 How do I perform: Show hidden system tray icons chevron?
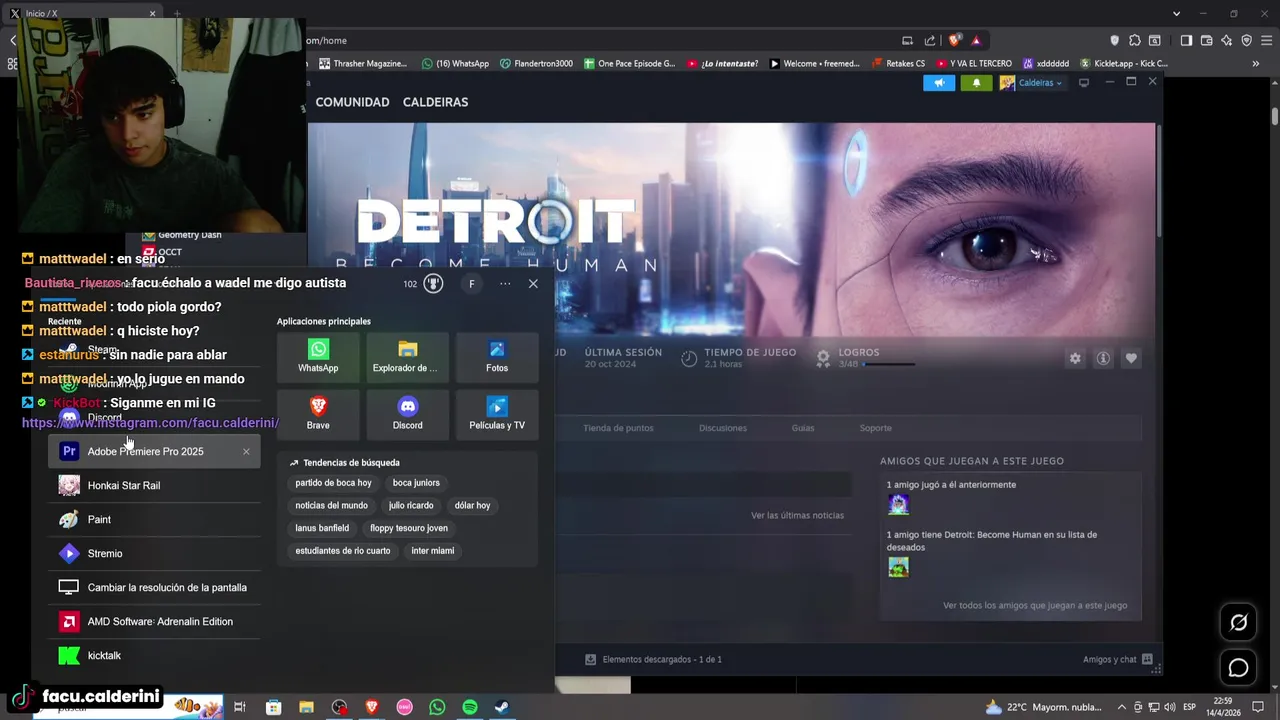click(x=1122, y=707)
